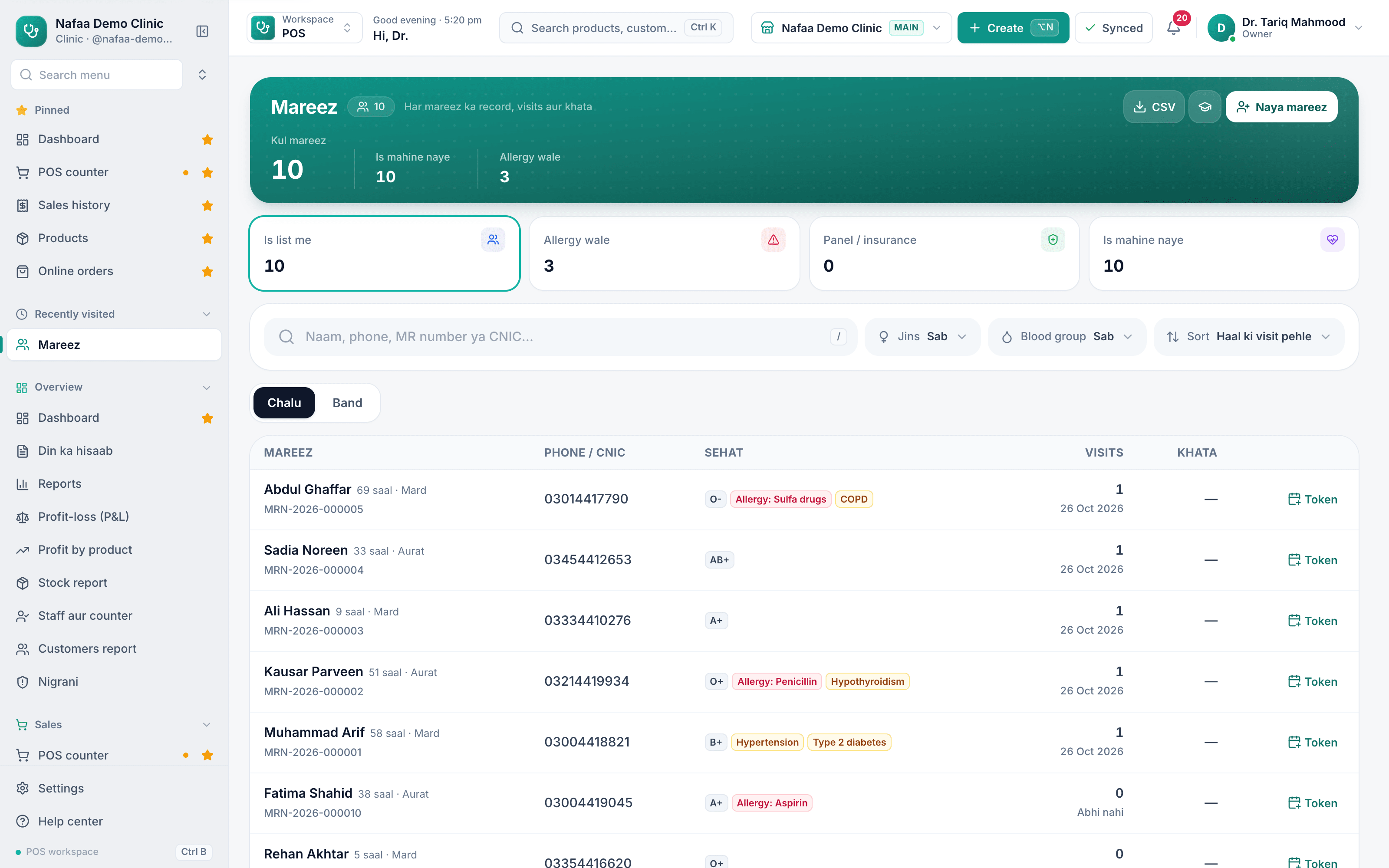The height and width of the screenshot is (868, 1389).
Task: Collapse the sidebar panel icon
Action: click(x=202, y=31)
